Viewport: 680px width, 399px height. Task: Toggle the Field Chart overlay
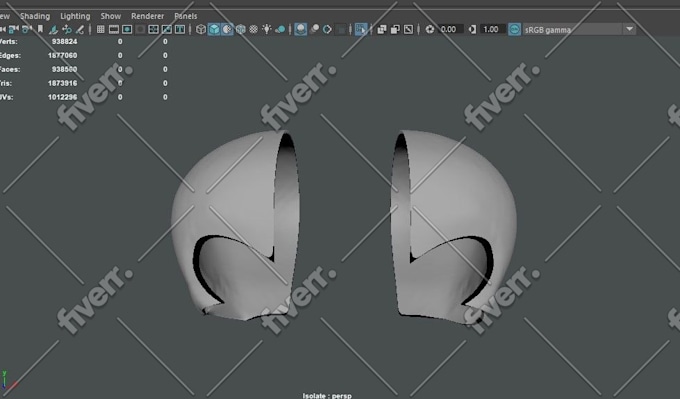[154, 29]
